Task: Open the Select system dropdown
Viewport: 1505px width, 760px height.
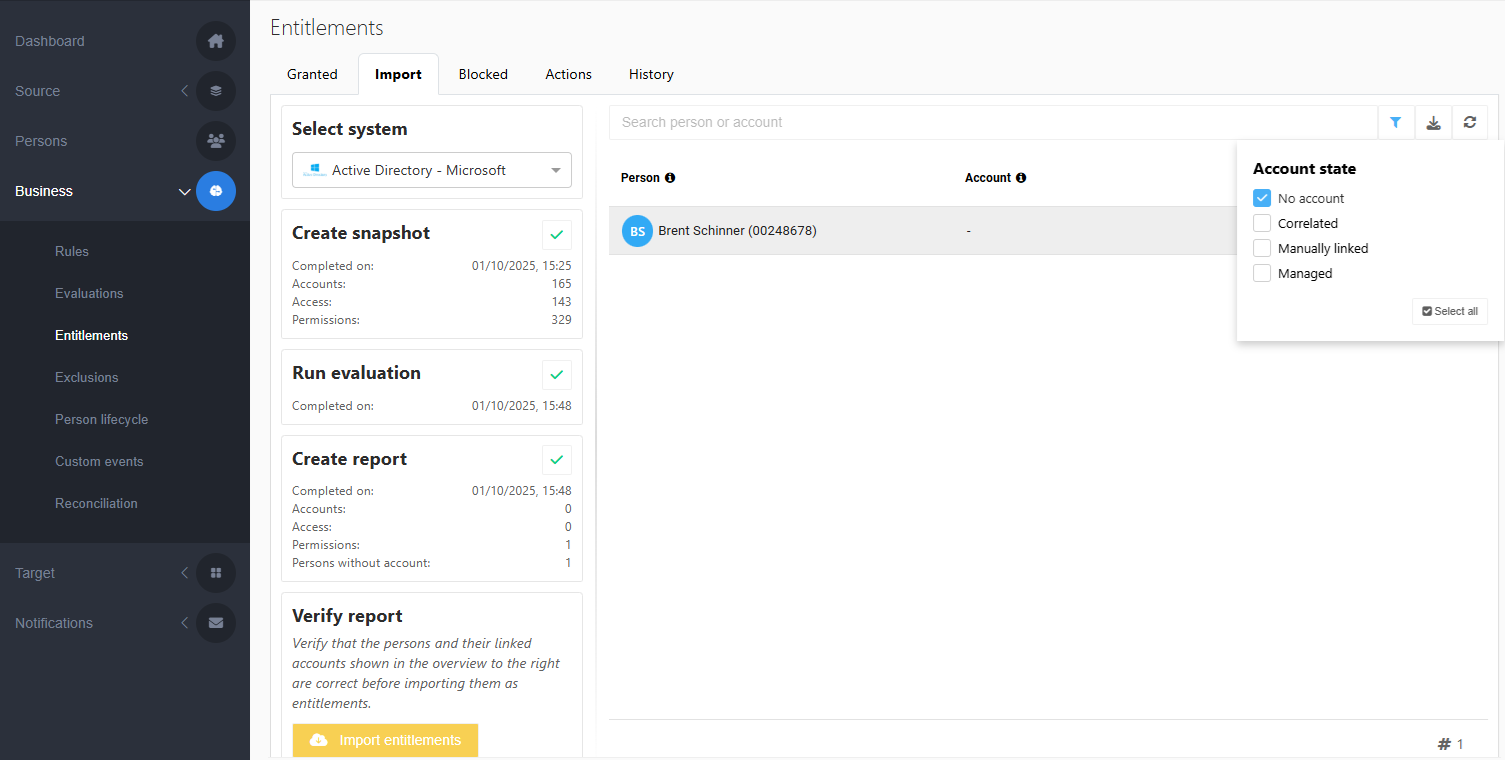Action: pos(432,170)
